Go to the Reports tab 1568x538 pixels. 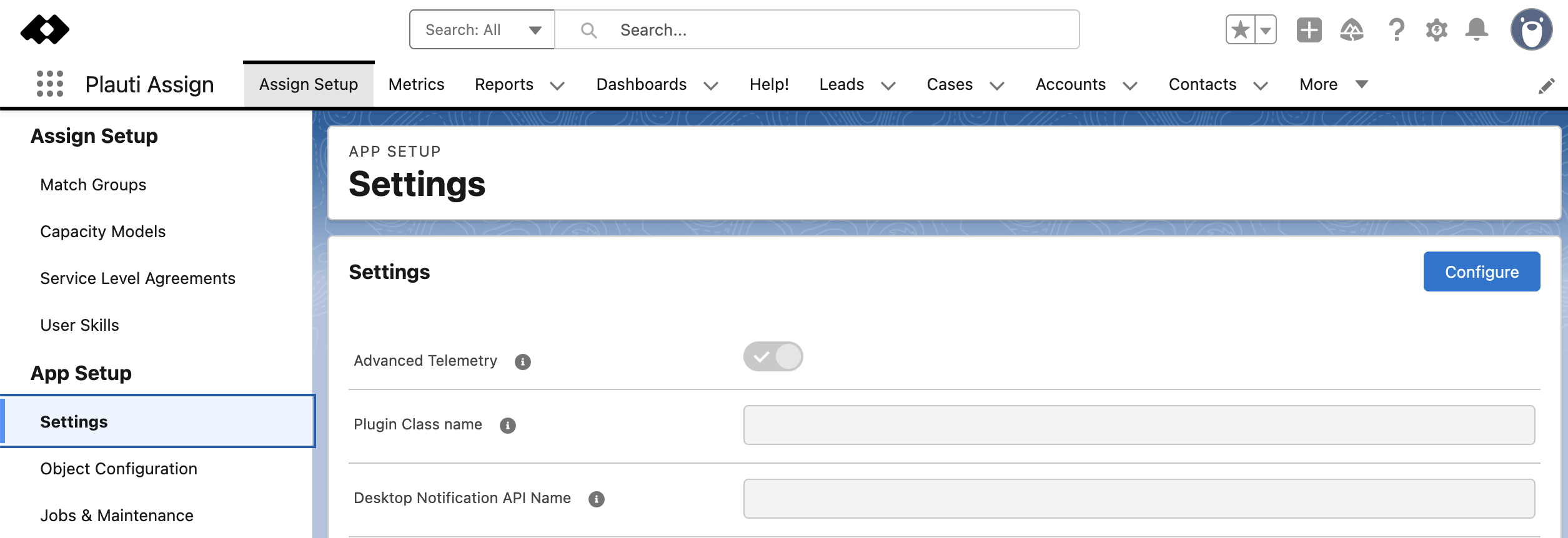coord(504,84)
